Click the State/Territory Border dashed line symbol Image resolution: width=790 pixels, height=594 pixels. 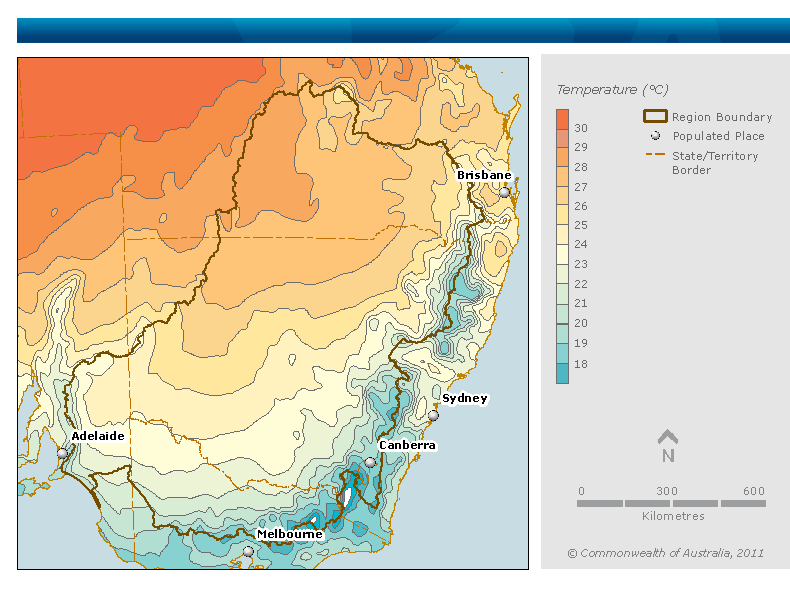[x=655, y=154]
